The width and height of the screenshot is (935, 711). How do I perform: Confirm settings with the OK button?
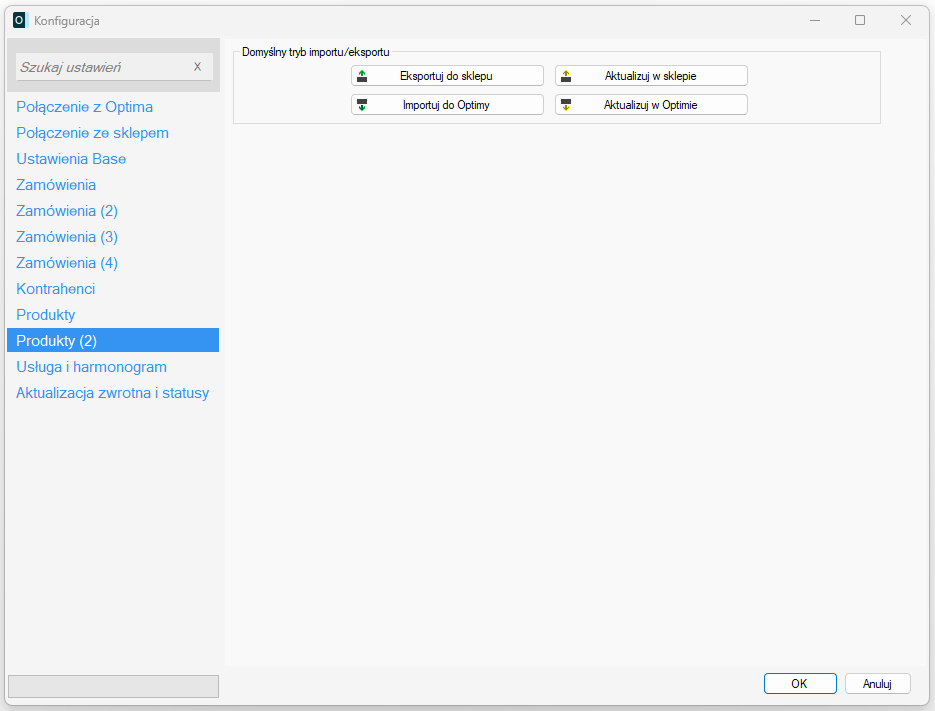click(x=799, y=684)
